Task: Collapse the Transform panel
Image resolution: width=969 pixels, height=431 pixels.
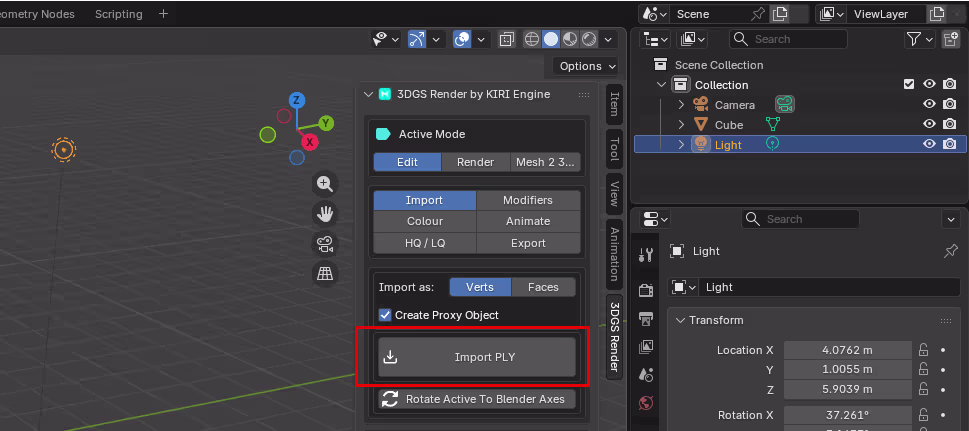Action: pyautogui.click(x=680, y=320)
